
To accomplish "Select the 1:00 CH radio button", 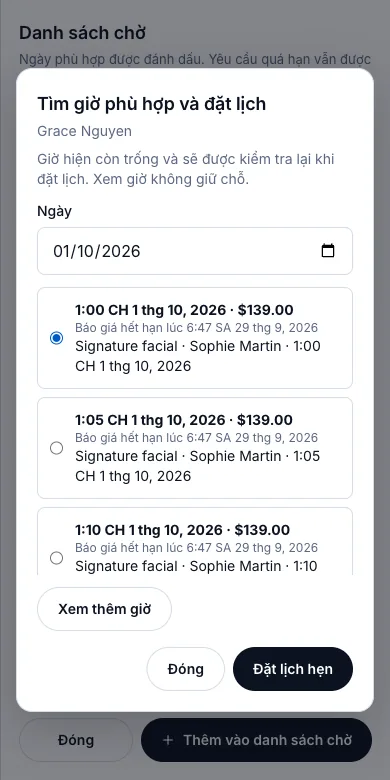I will [x=57, y=338].
